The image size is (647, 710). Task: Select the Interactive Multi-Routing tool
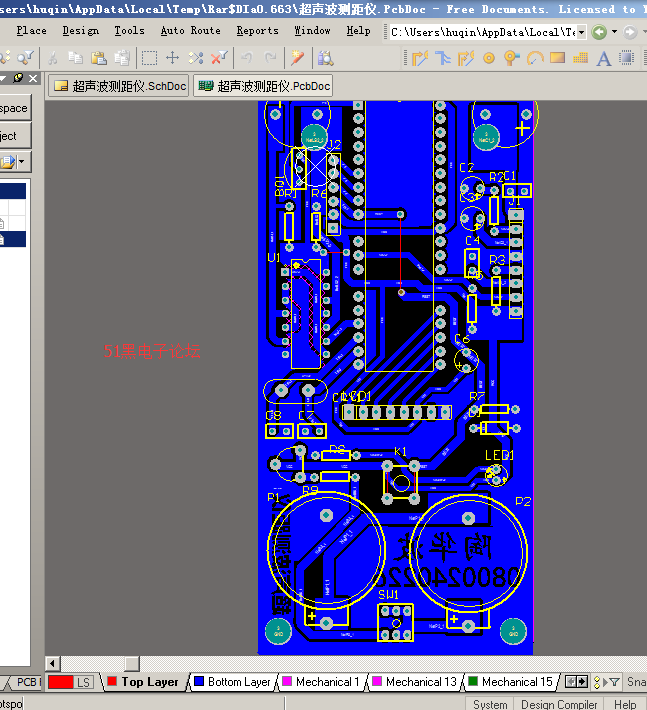pos(443,58)
